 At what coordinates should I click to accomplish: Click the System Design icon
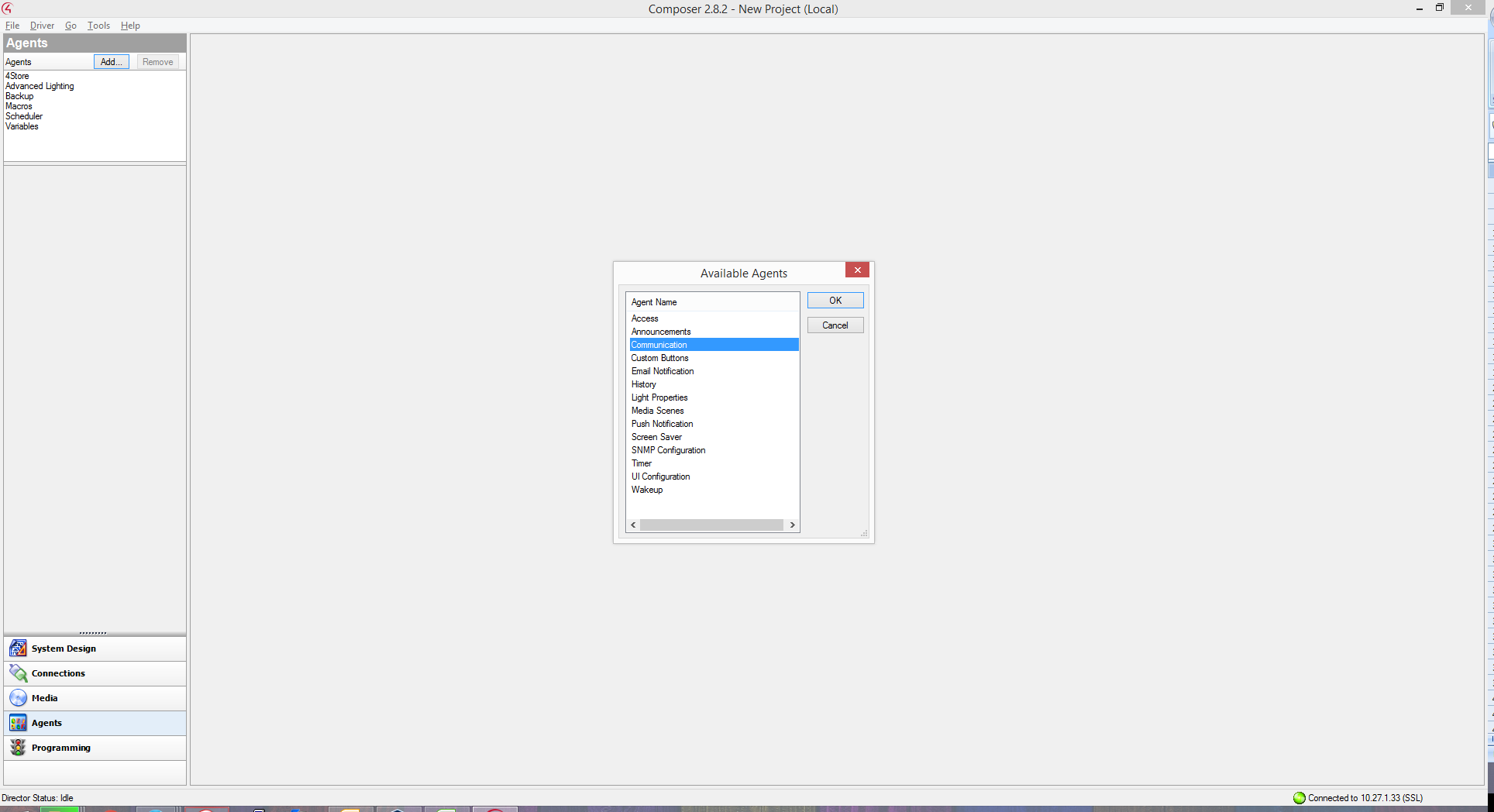click(x=18, y=649)
